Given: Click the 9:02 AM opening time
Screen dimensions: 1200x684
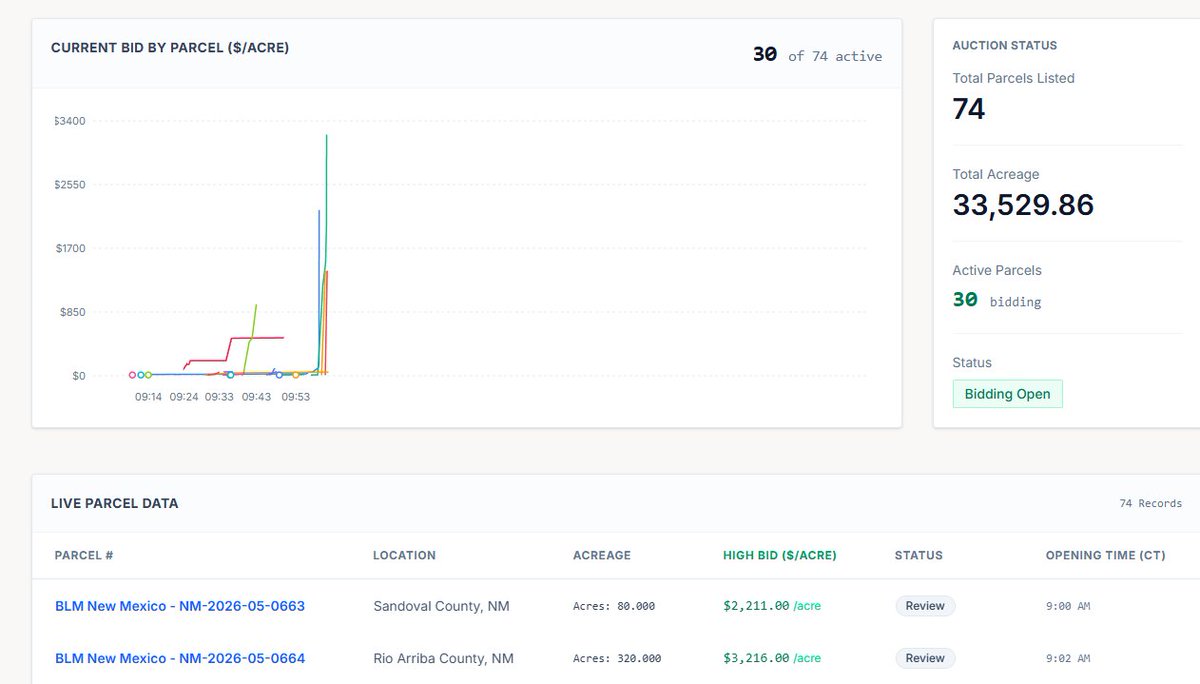Looking at the screenshot, I should pos(1068,658).
